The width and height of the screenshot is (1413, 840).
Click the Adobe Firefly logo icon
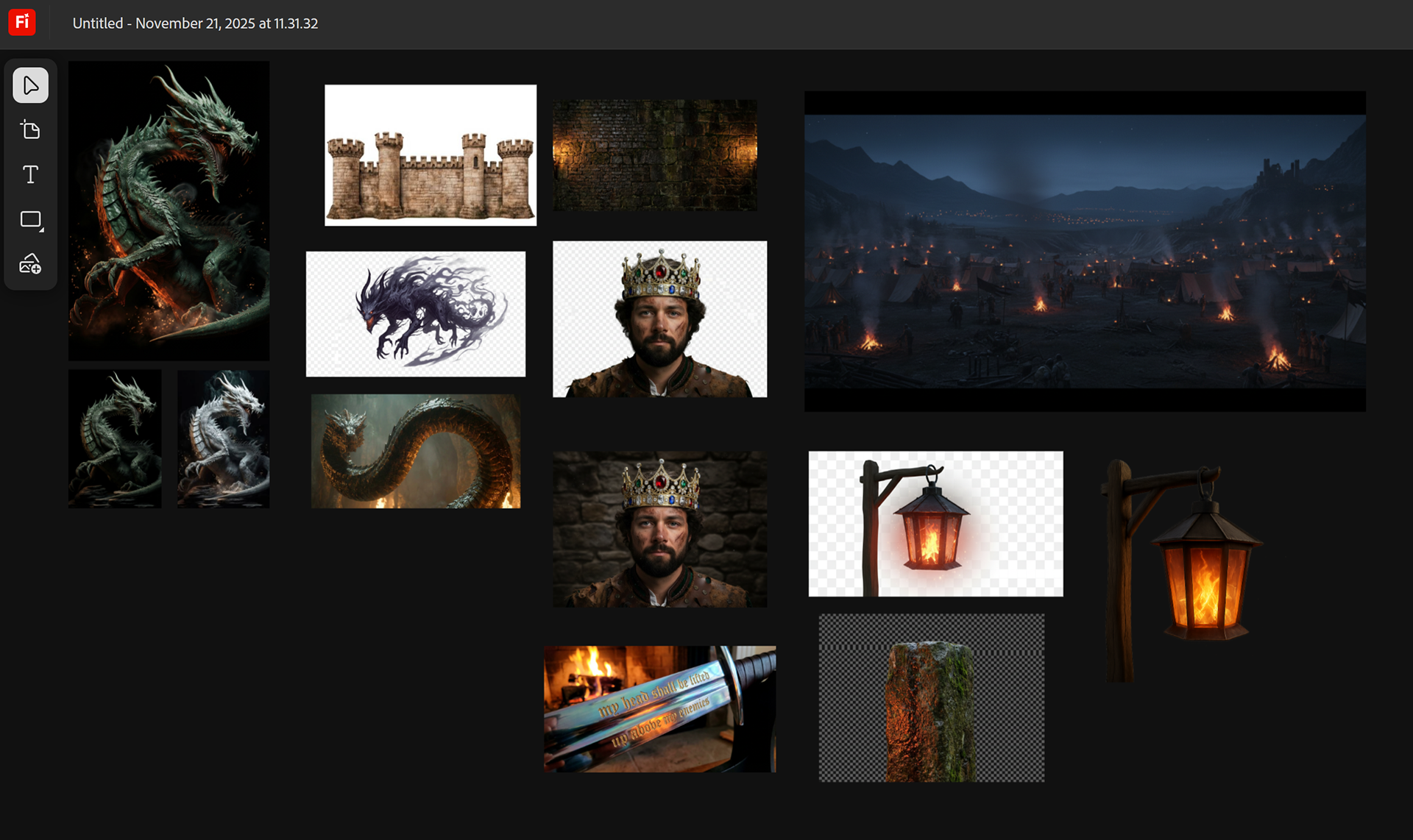click(22, 22)
